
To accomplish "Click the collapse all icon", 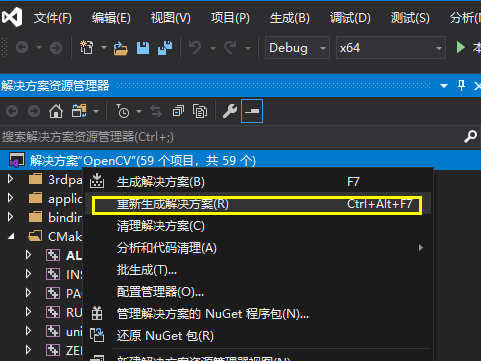I will (x=178, y=111).
